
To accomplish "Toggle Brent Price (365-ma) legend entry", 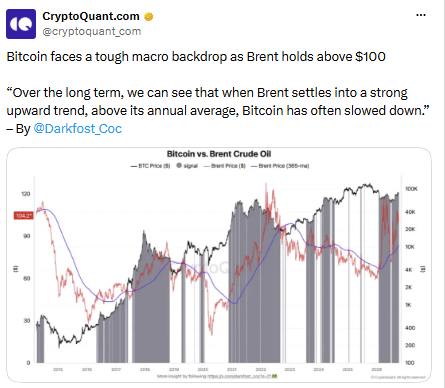I will 280,166.
